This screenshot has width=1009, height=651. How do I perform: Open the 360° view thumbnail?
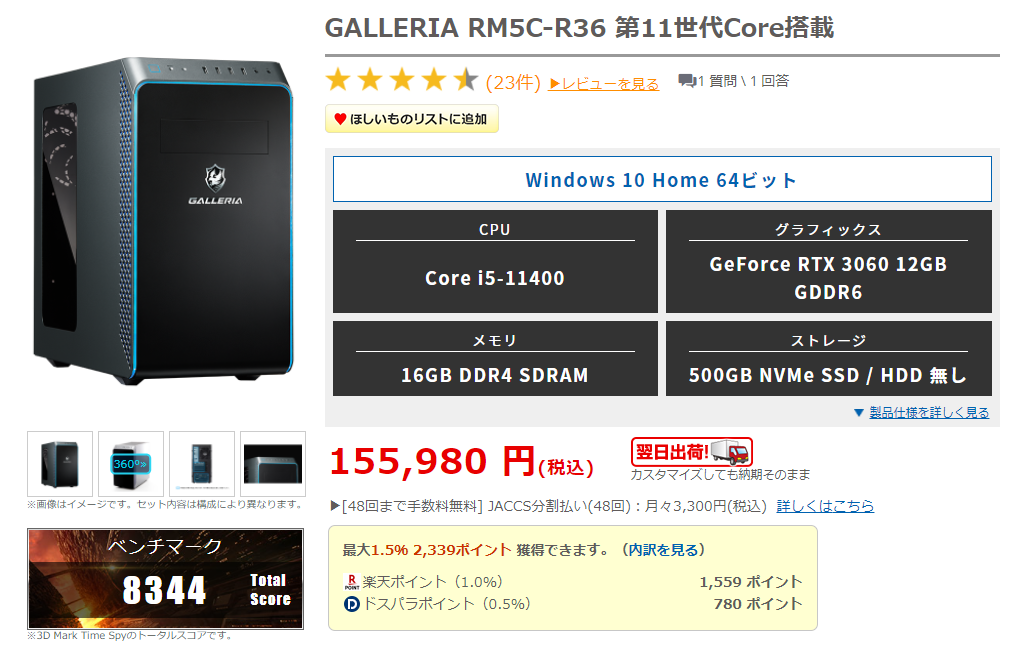[x=131, y=464]
